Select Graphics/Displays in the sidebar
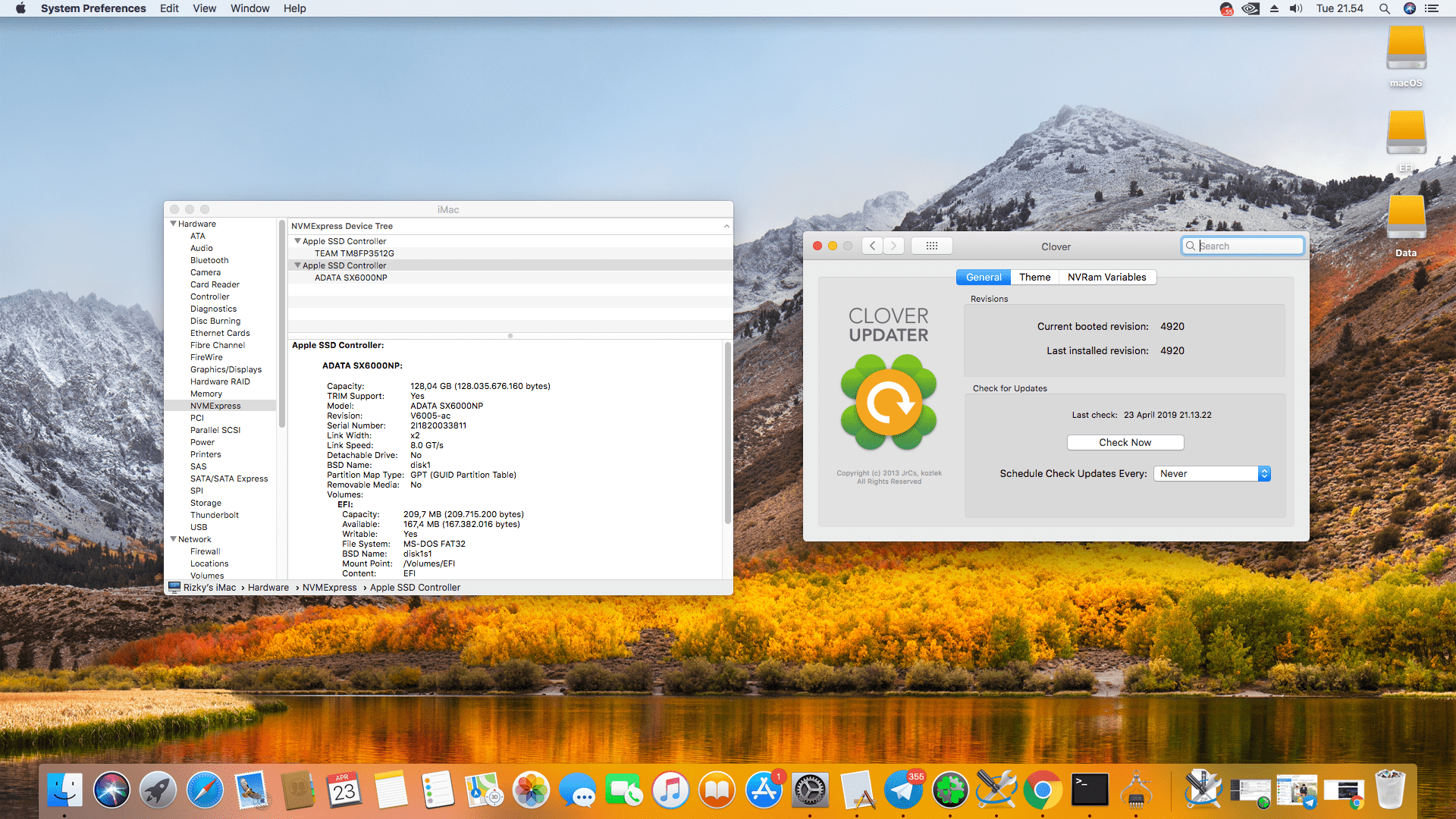This screenshot has height=819, width=1456. [x=226, y=369]
